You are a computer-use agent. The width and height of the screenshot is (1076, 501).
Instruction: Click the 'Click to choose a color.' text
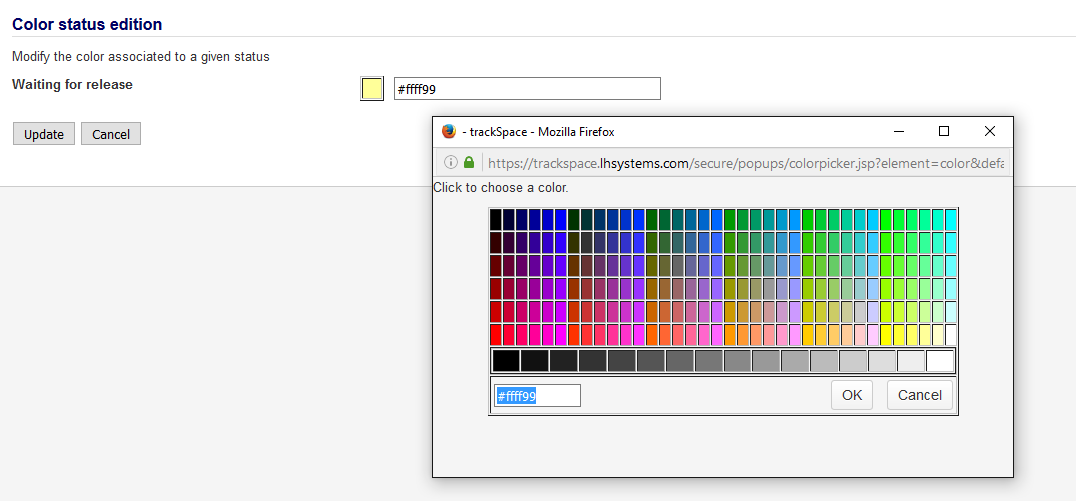501,187
